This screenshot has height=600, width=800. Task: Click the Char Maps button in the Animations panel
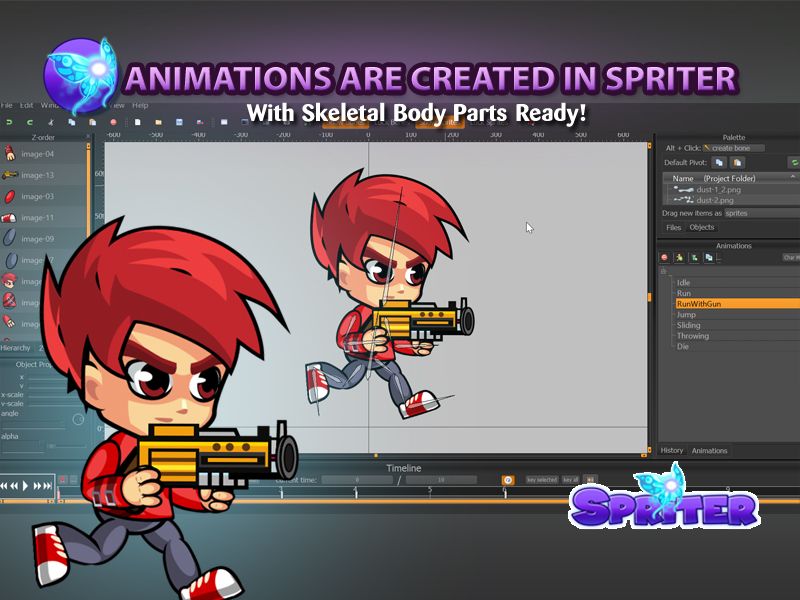click(x=791, y=258)
